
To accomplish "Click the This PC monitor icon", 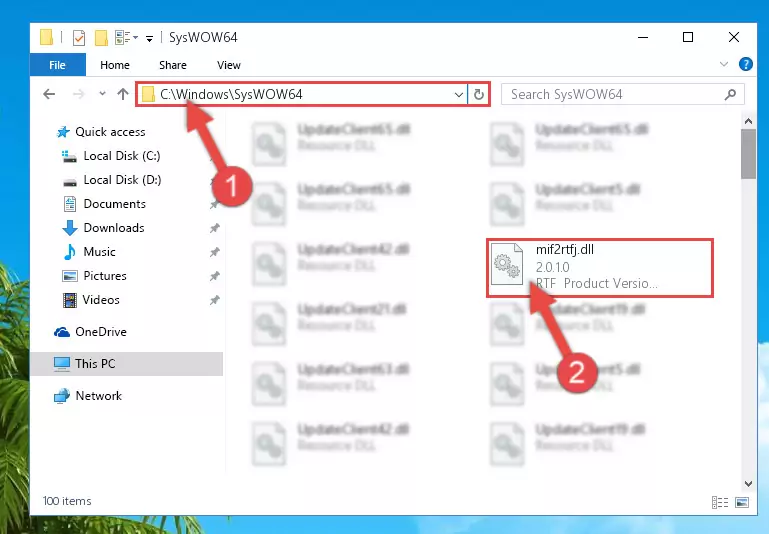I will point(62,364).
